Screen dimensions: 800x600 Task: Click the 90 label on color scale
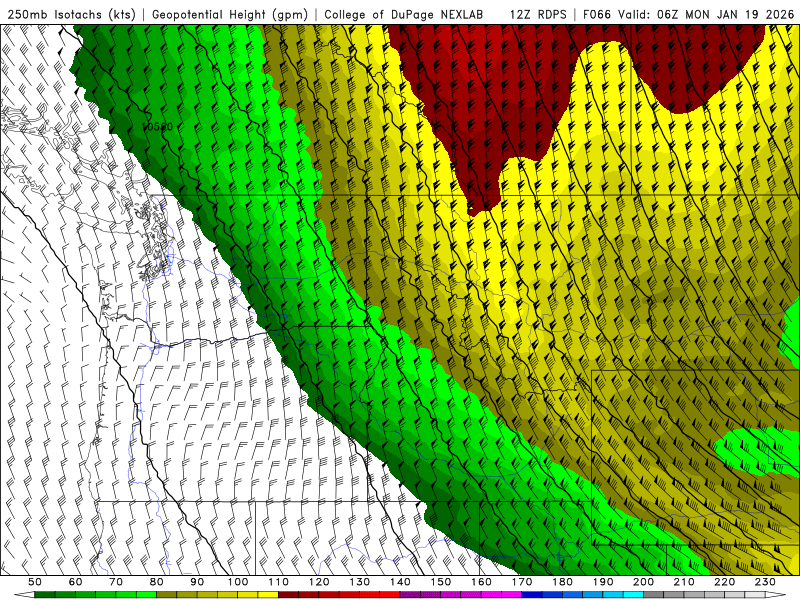[x=197, y=582]
